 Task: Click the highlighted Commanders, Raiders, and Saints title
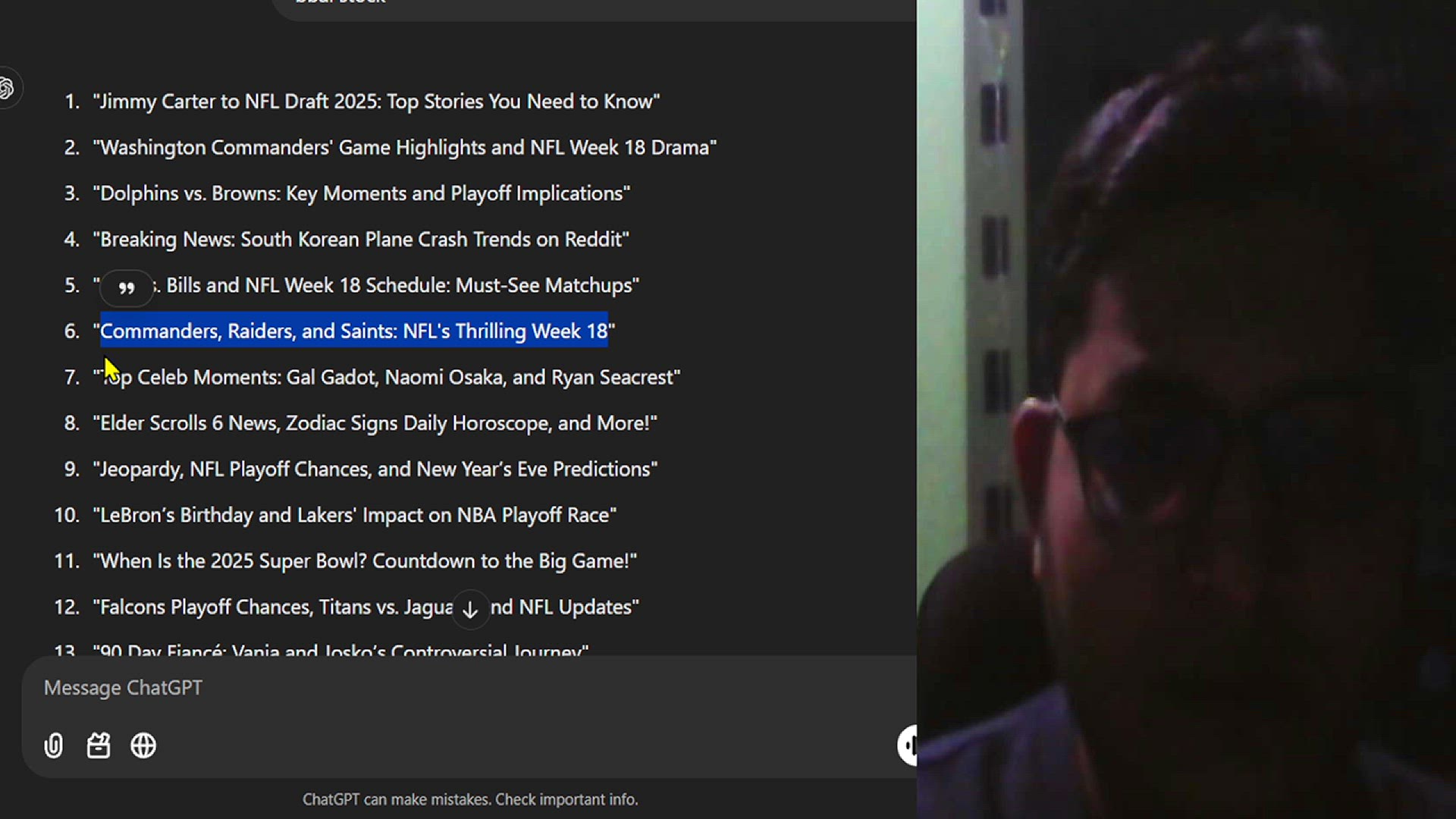coord(354,331)
